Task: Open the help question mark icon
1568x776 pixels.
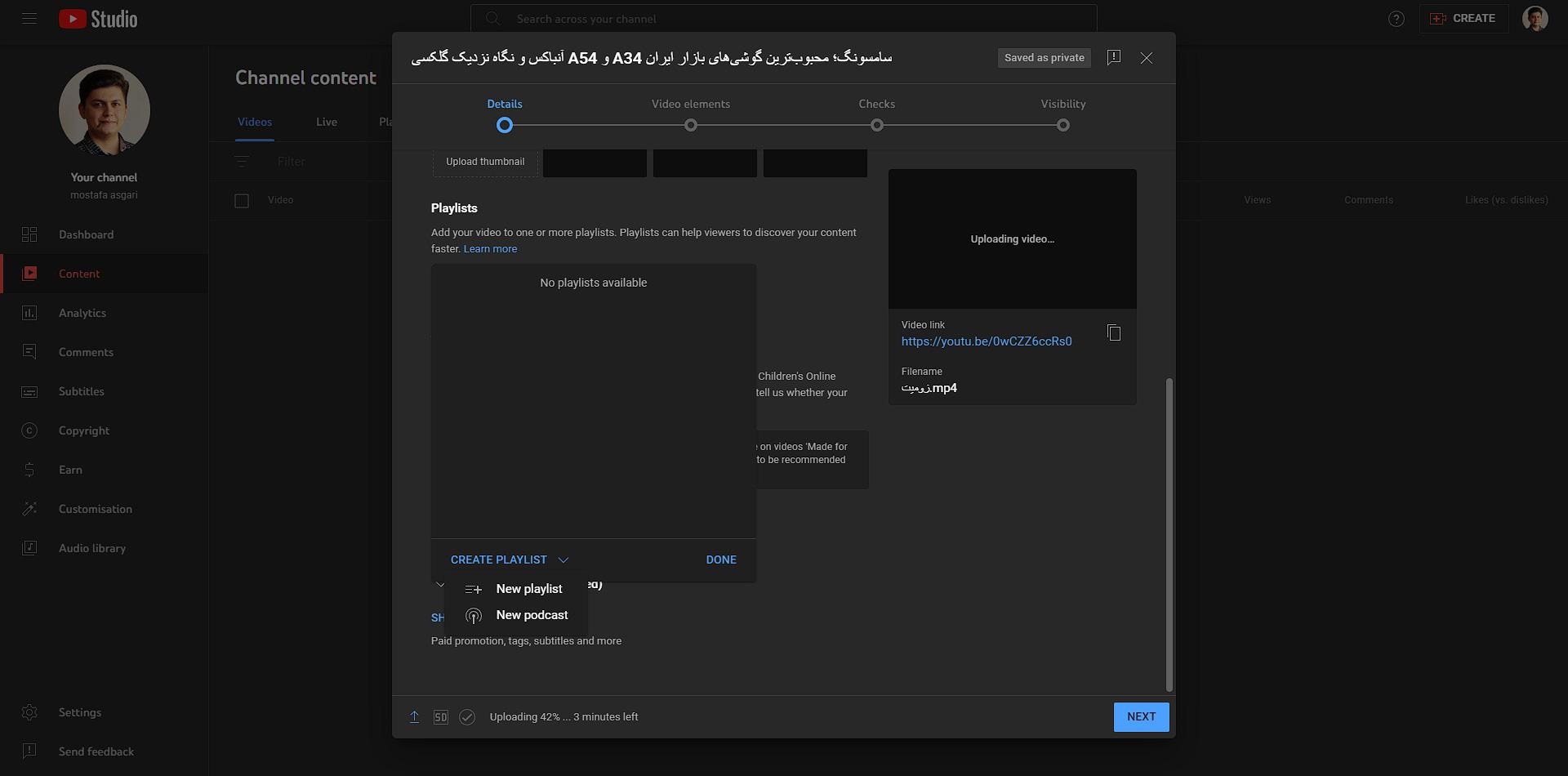Action: [1396, 19]
